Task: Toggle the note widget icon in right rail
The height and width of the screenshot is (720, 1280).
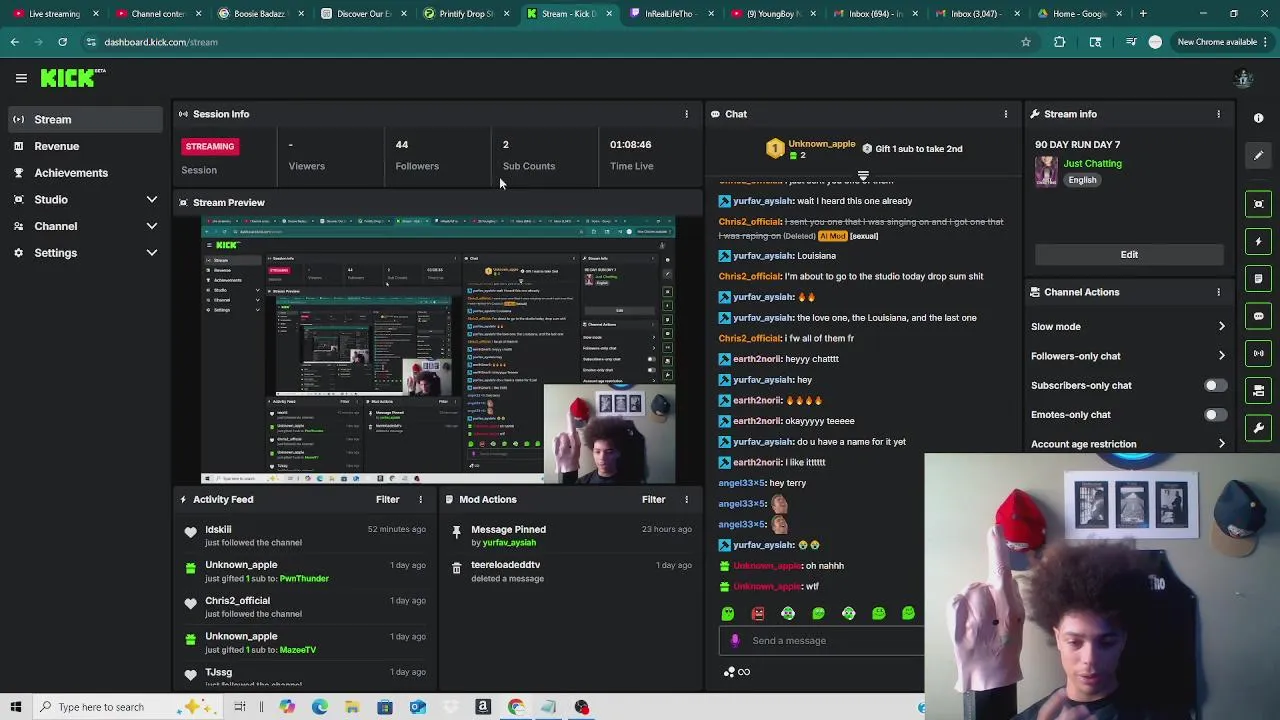Action: (x=1259, y=278)
